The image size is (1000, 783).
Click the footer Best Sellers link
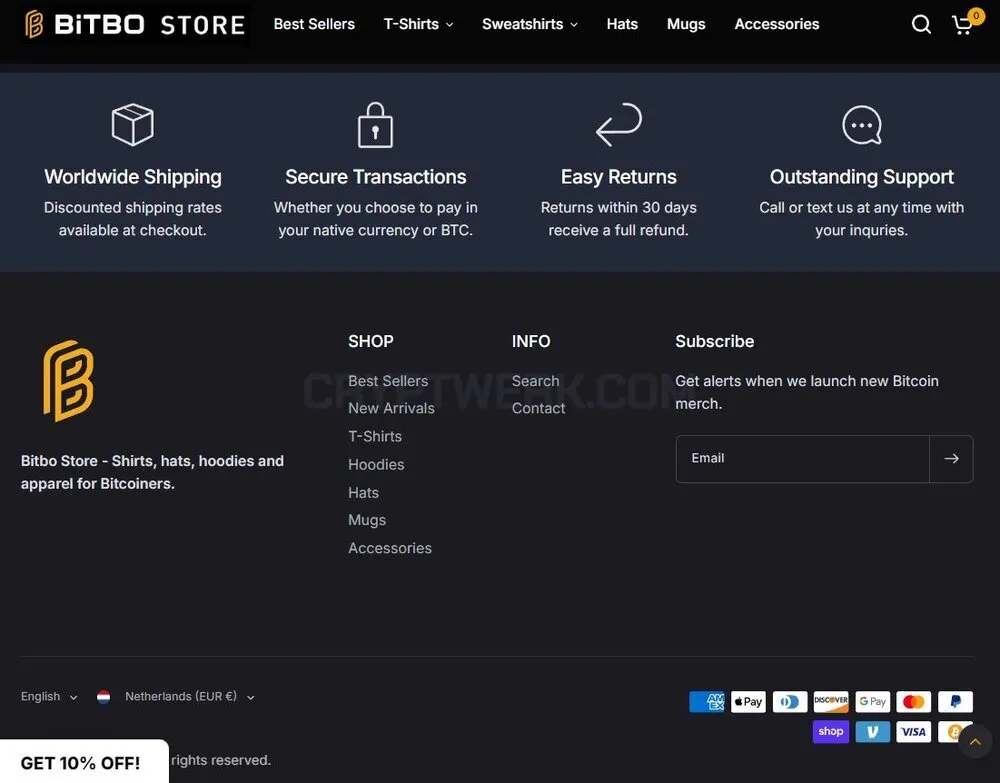[x=388, y=381]
